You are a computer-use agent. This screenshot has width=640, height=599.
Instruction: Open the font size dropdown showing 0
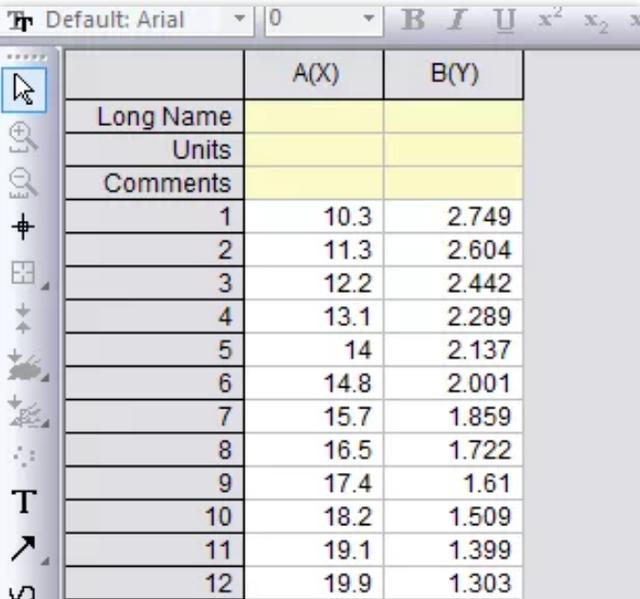[369, 18]
